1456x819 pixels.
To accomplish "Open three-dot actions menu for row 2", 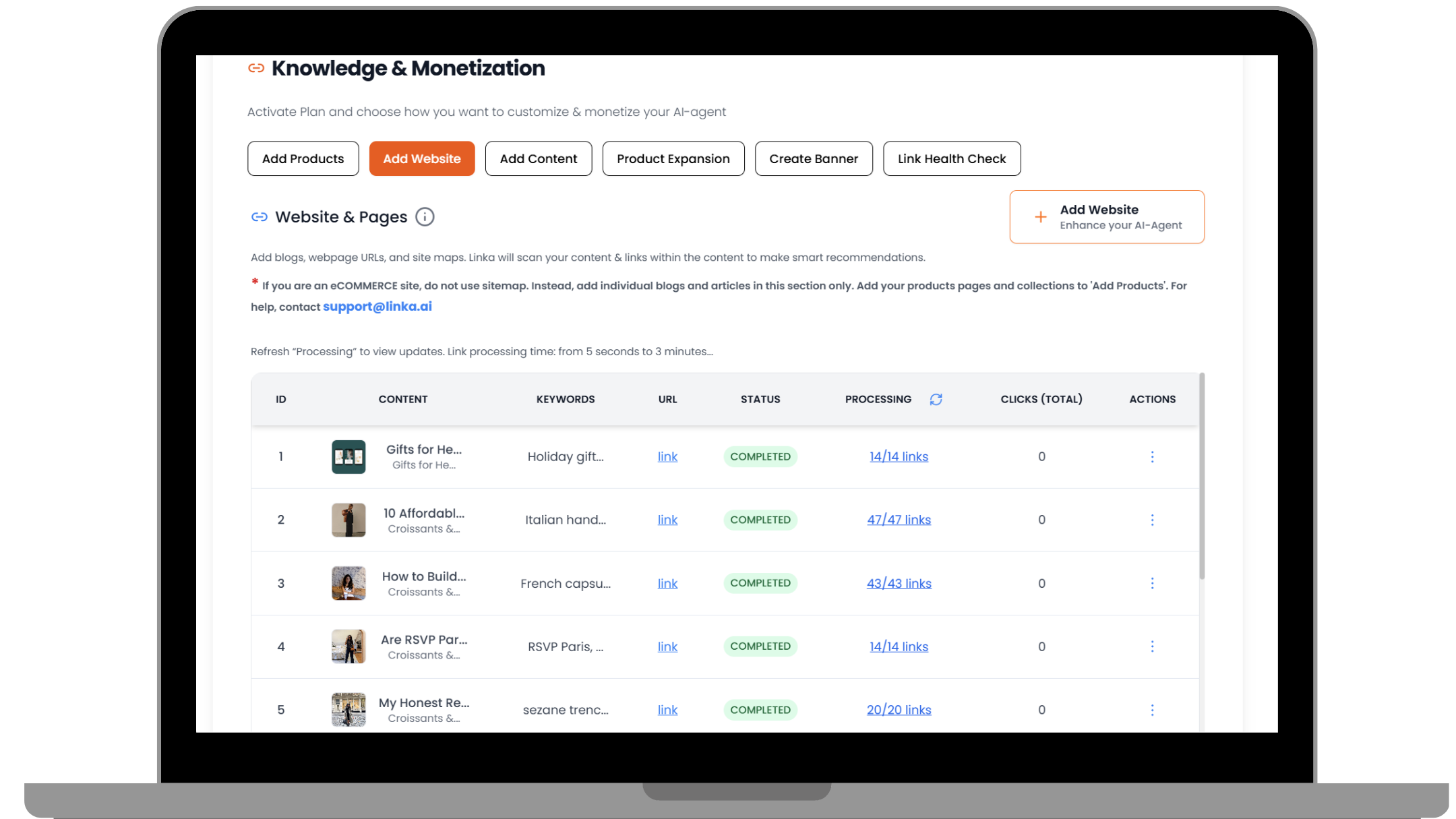I will click(x=1152, y=520).
